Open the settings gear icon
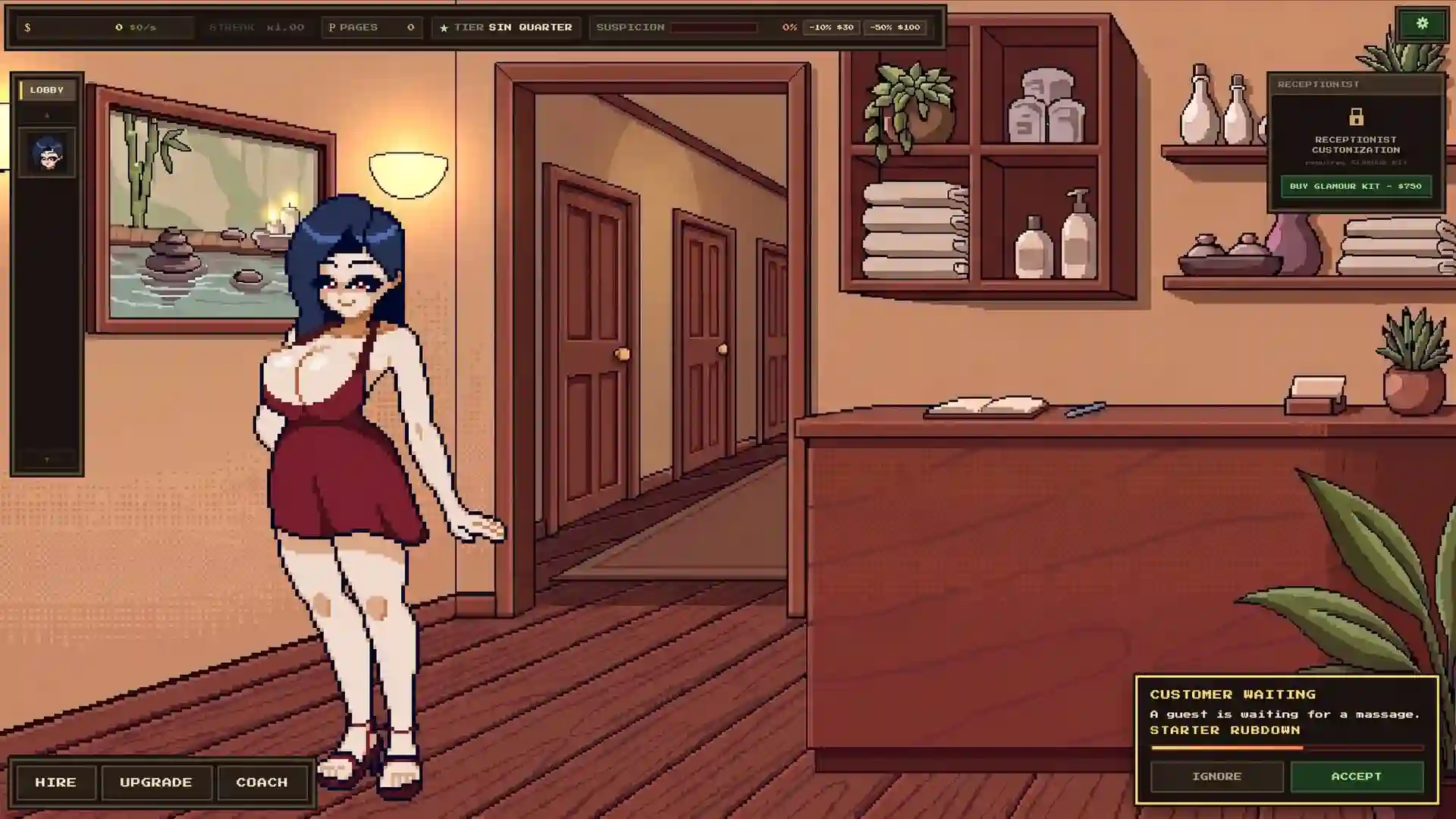Viewport: 1456px width, 819px height. (x=1422, y=24)
